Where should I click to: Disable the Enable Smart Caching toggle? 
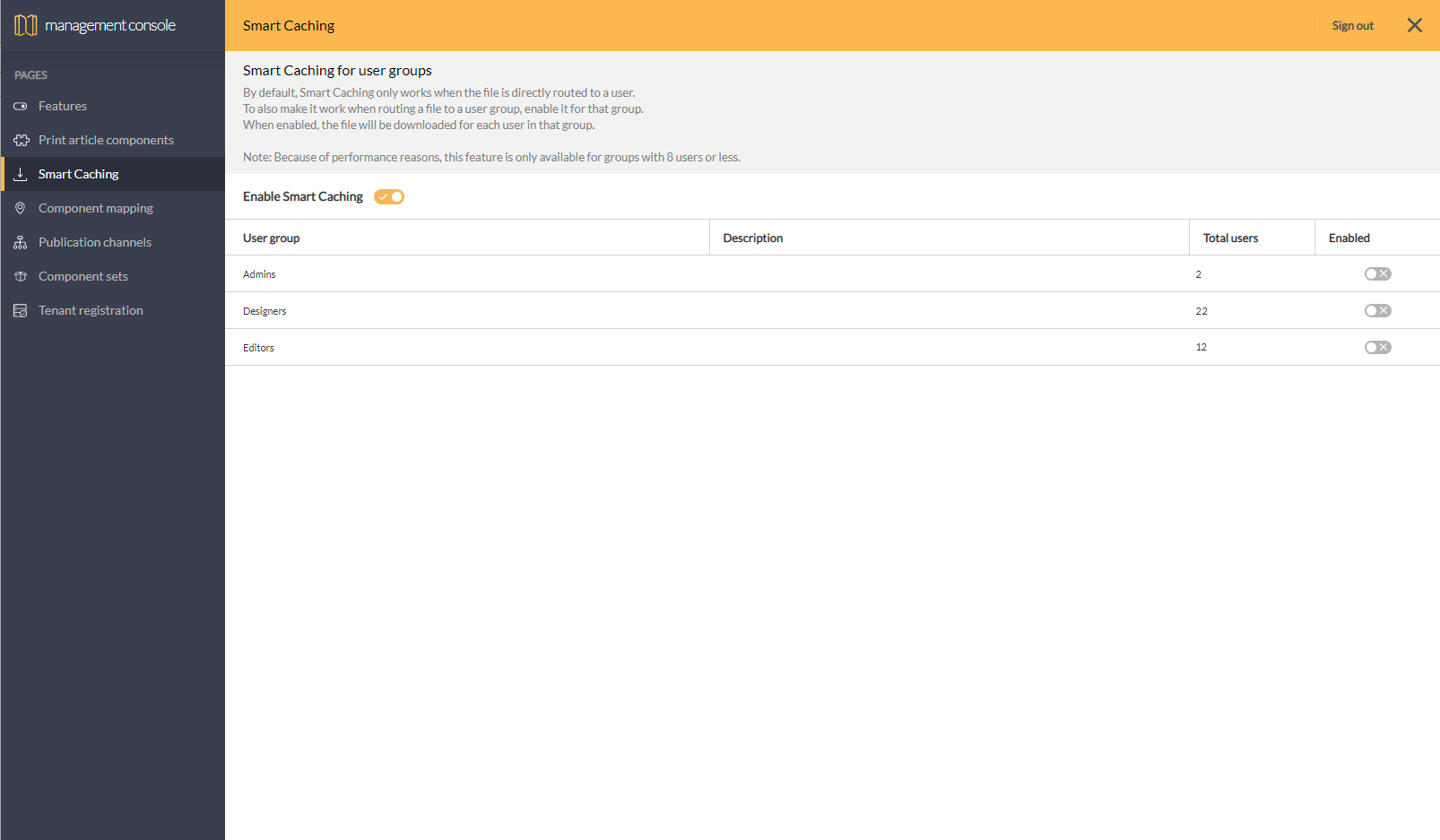389,196
